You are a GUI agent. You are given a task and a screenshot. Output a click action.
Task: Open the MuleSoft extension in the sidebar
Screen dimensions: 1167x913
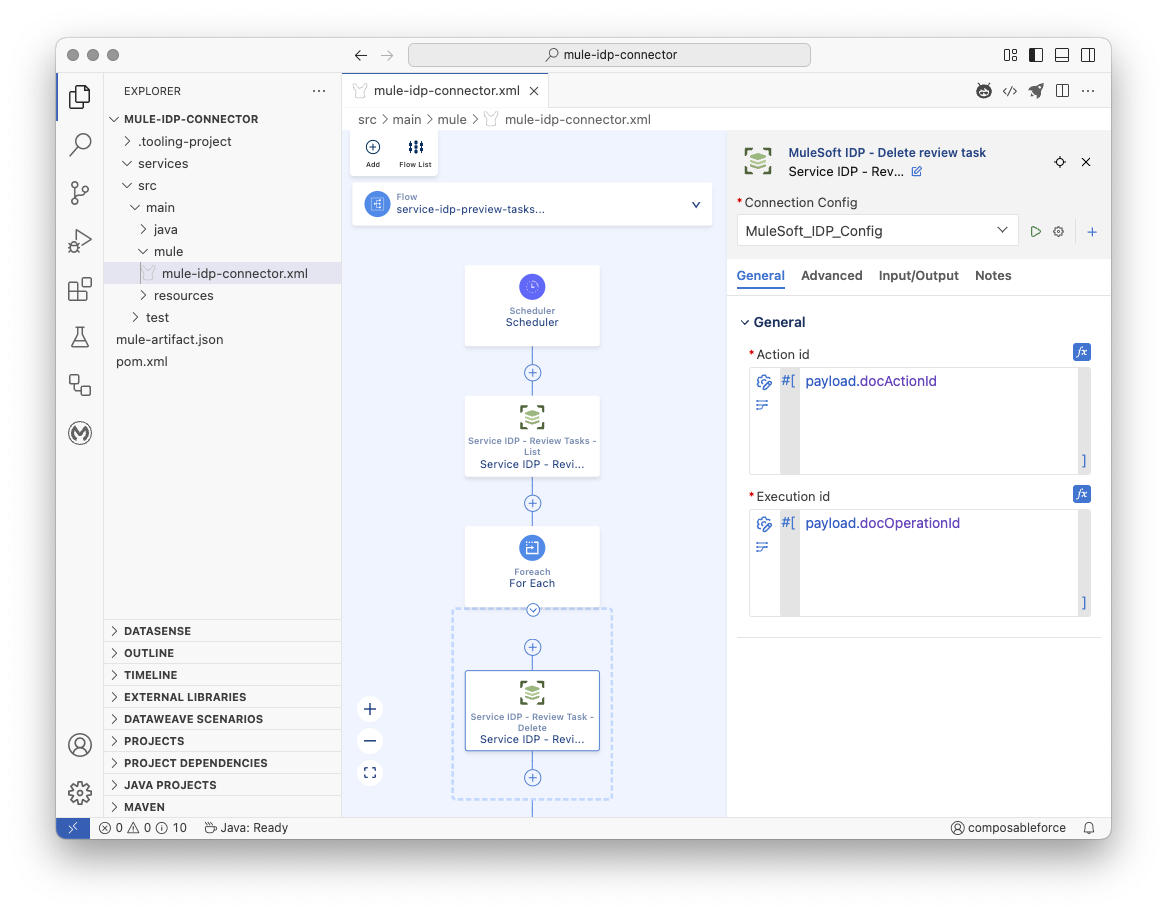pyautogui.click(x=80, y=433)
